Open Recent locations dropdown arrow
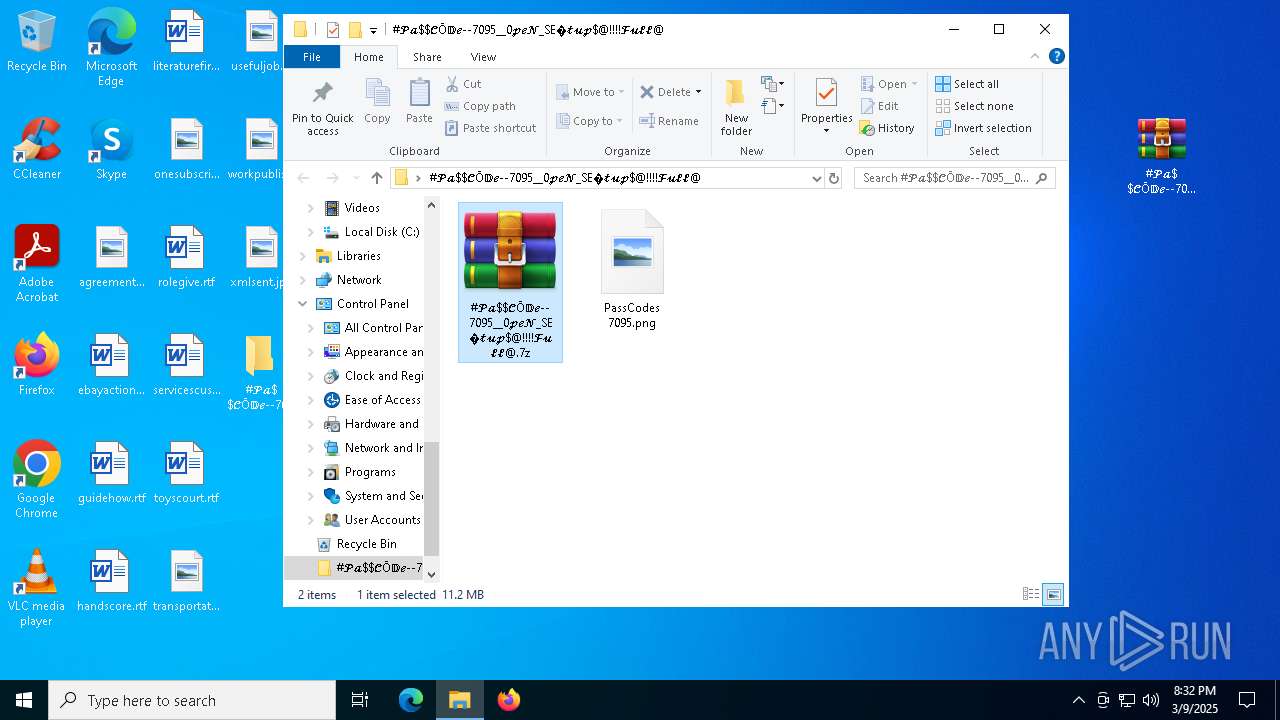The height and width of the screenshot is (720, 1280). (354, 178)
